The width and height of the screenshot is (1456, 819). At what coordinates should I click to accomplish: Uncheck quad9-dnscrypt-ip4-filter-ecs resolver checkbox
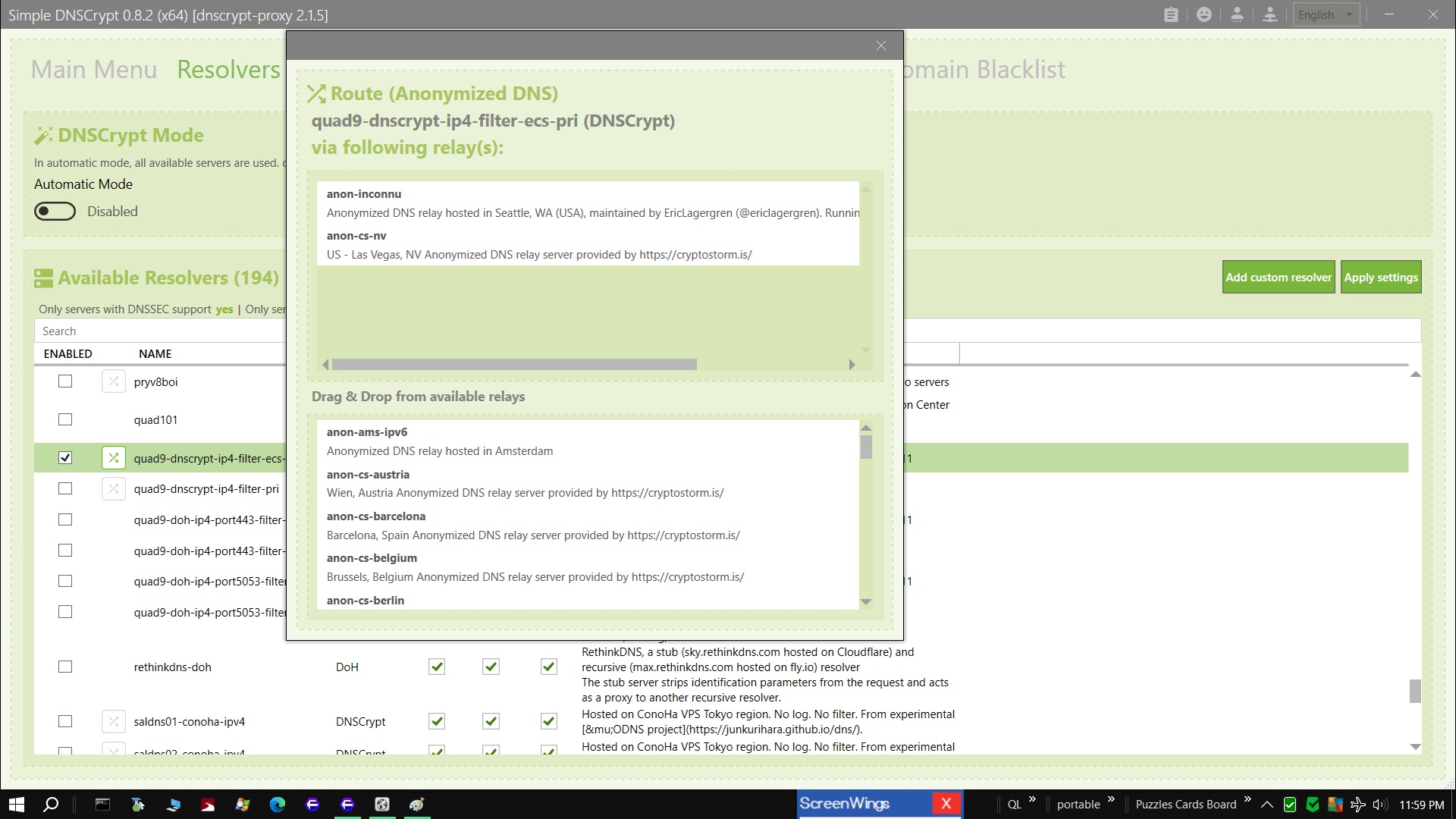65,457
